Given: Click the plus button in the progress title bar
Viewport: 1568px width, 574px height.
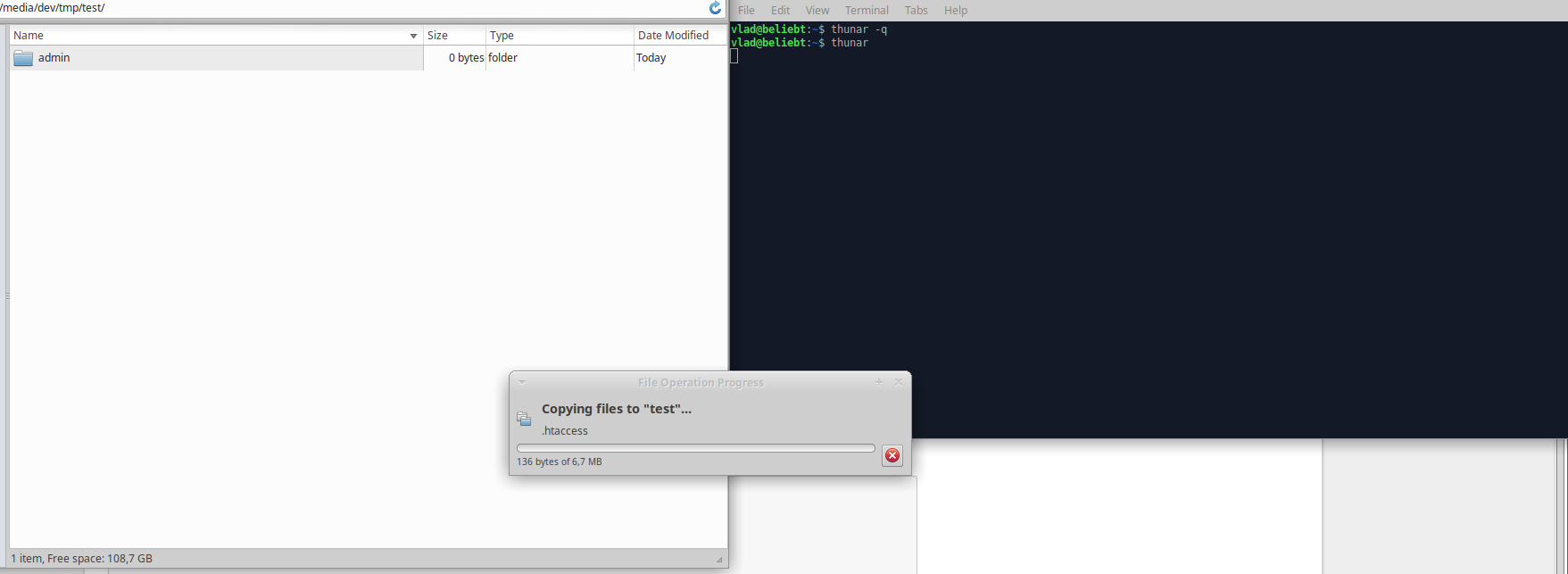Looking at the screenshot, I should (879, 382).
